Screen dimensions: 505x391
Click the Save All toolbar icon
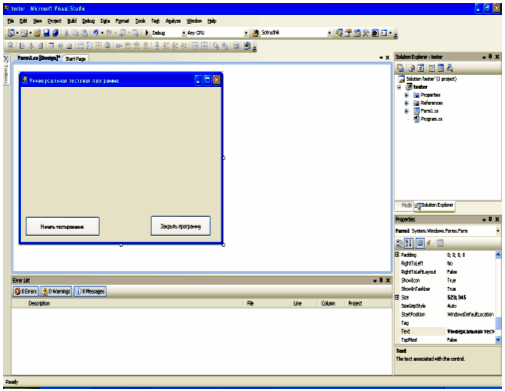[x=55, y=33]
